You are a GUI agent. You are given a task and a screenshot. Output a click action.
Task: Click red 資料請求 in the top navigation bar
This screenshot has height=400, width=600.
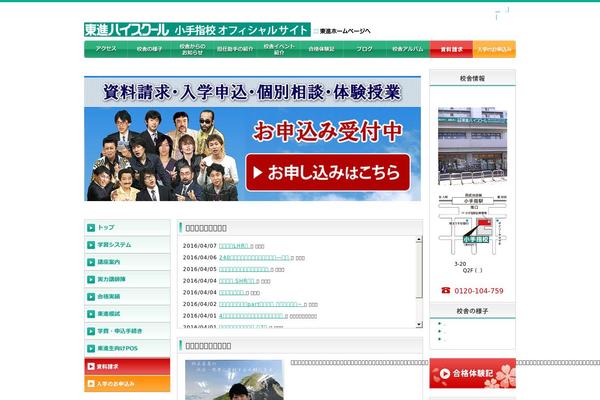coord(452,49)
